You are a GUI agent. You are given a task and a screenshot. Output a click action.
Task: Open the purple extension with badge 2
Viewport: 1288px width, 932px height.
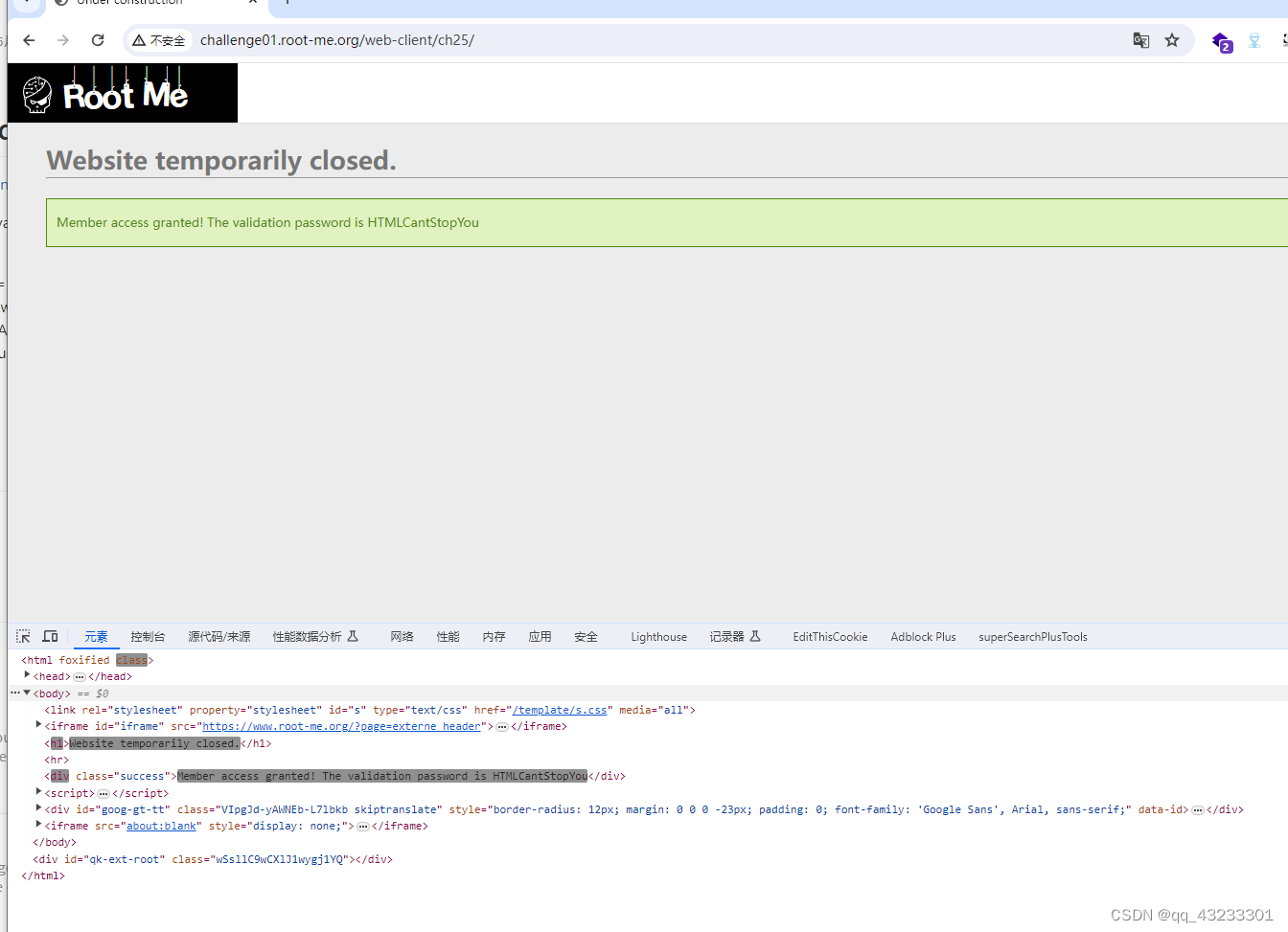(x=1221, y=43)
